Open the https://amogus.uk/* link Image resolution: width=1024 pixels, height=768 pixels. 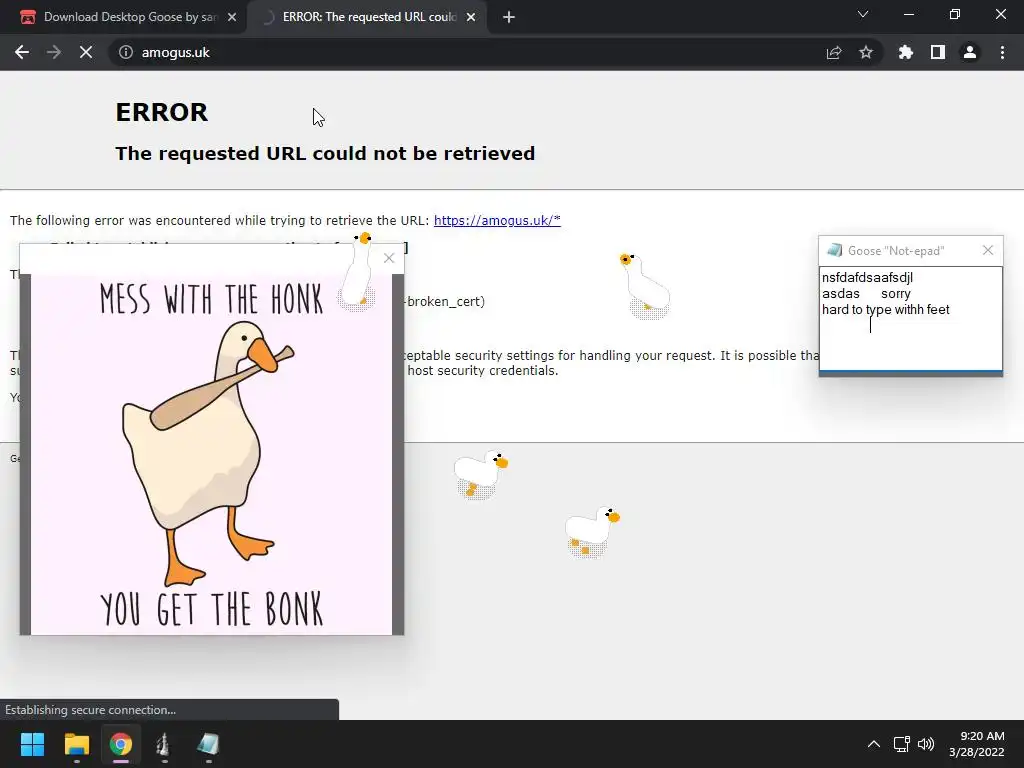tap(497, 220)
